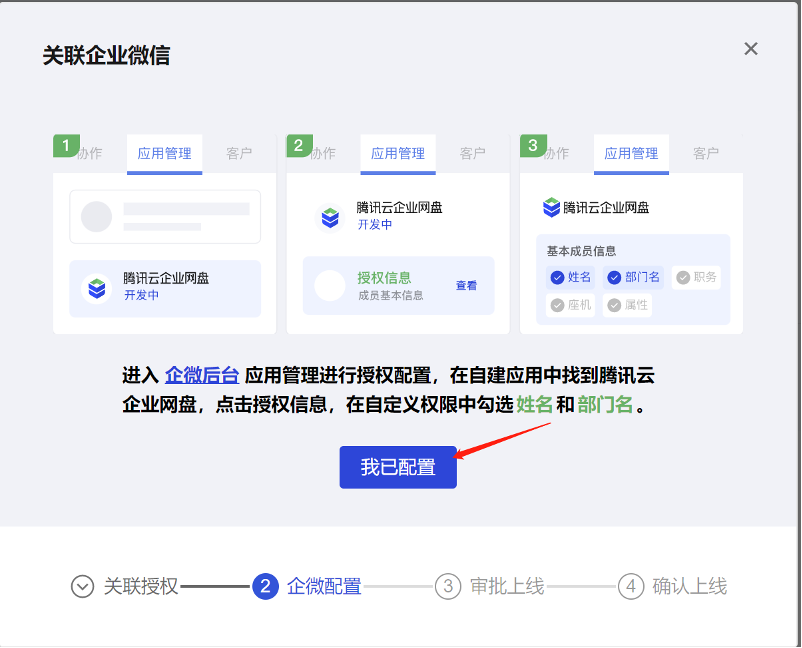Screen dimensions: 802x648
Task: Click 腾讯云企业网盘 logo in card 3
Action: pos(551,207)
